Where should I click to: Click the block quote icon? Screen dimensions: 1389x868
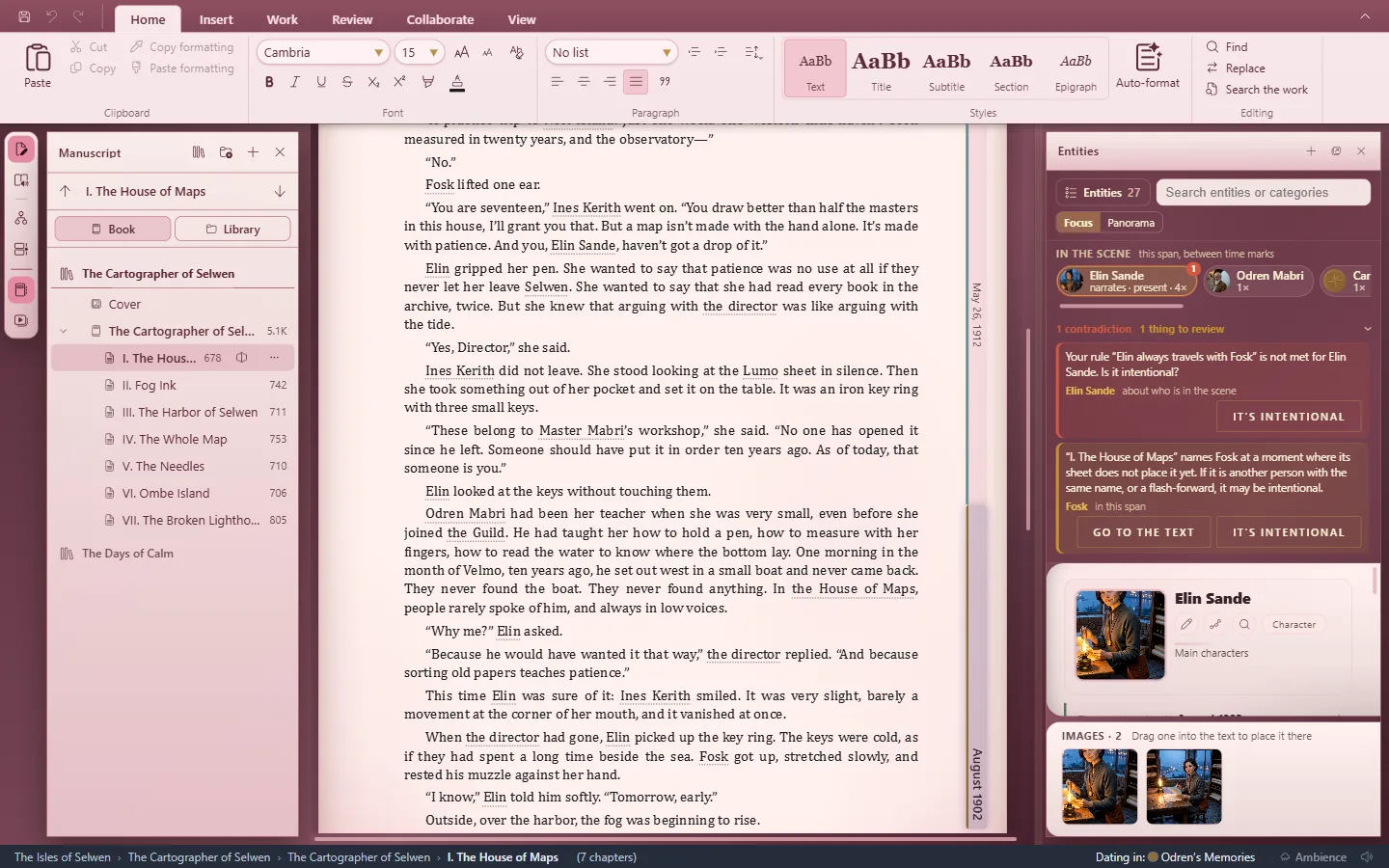pyautogui.click(x=665, y=82)
